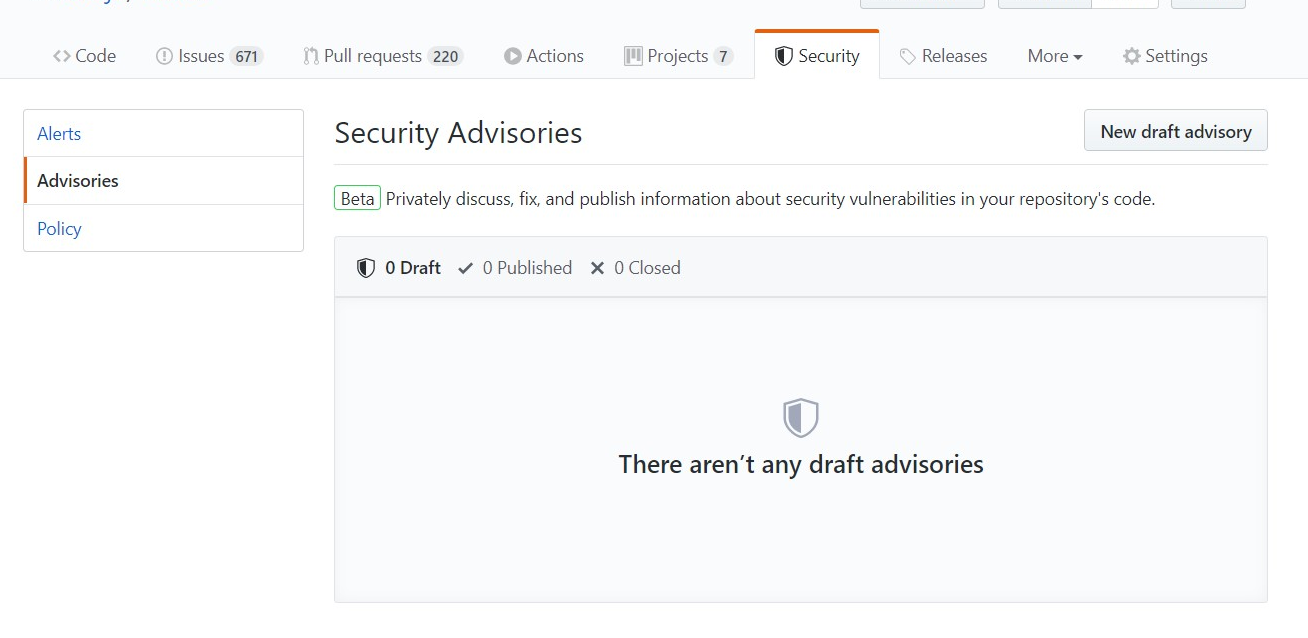
Task: Click the Issues exclamation icon
Action: point(164,56)
